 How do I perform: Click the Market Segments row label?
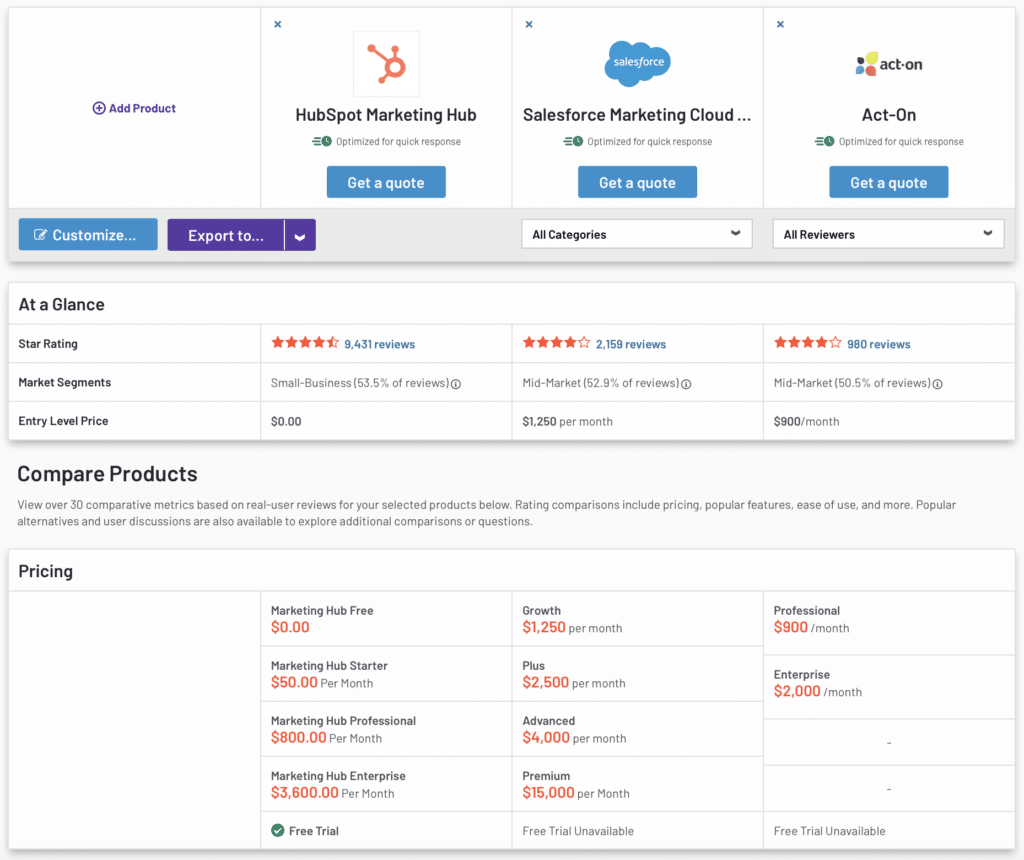(x=65, y=382)
